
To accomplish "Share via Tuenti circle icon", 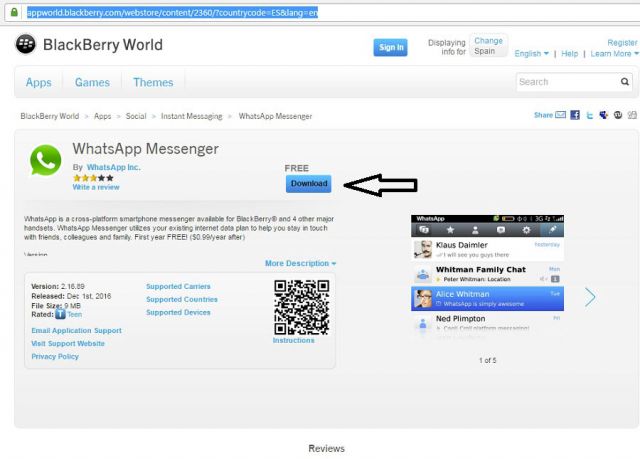I will [618, 115].
